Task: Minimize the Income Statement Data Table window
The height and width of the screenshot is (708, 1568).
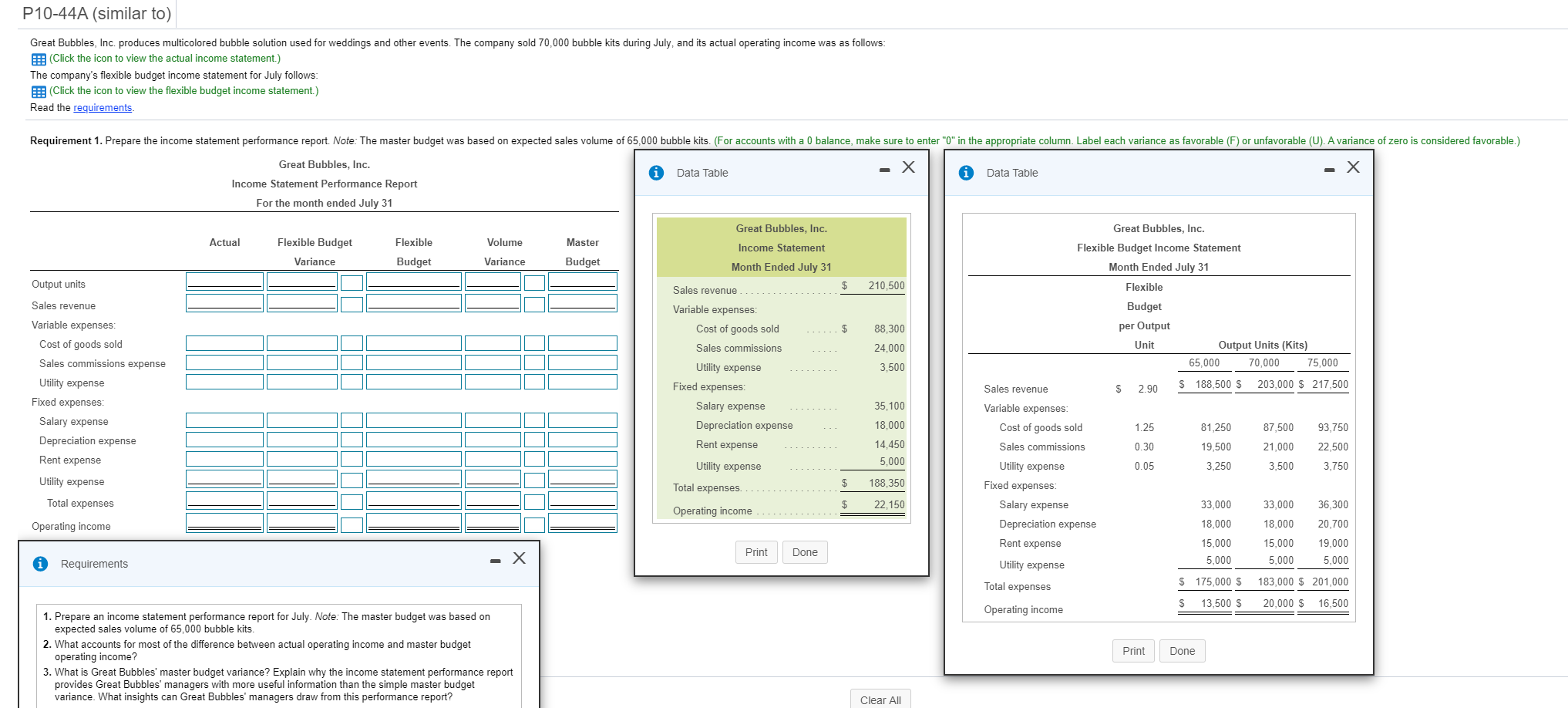Action: (x=884, y=170)
